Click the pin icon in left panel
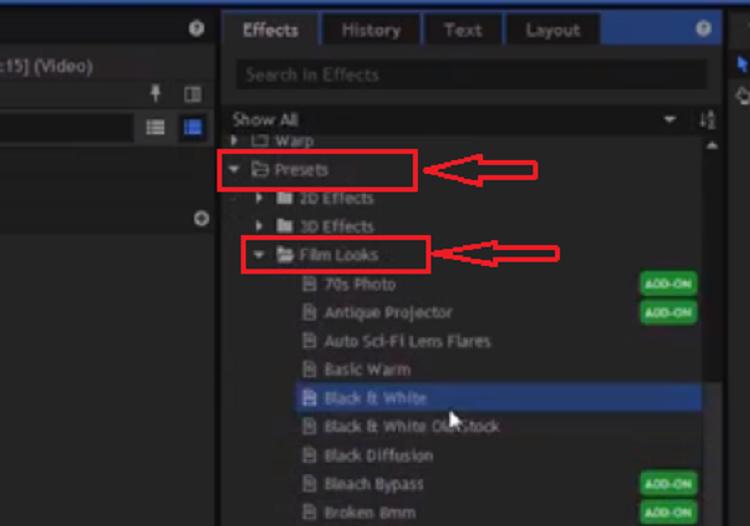The height and width of the screenshot is (526, 750). pos(155,94)
